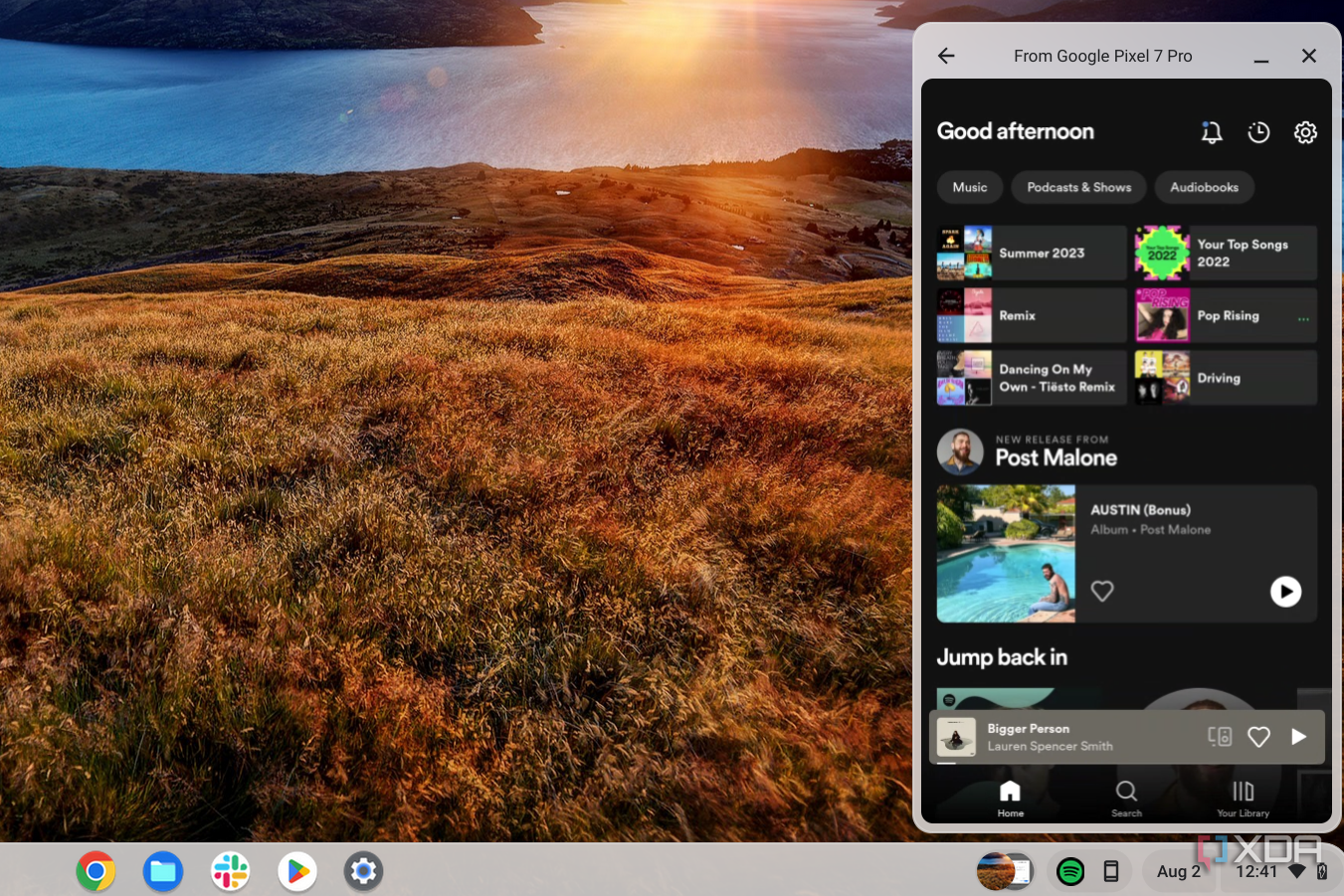1344x896 pixels.
Task: Open ChromeOS Settings from shelf
Action: click(363, 871)
